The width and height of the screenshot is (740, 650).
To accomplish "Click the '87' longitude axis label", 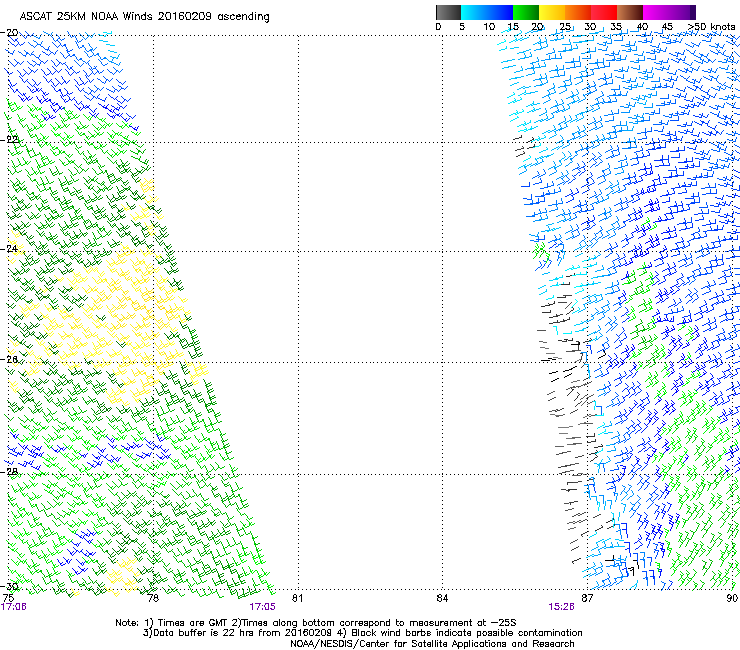I will [x=587, y=598].
